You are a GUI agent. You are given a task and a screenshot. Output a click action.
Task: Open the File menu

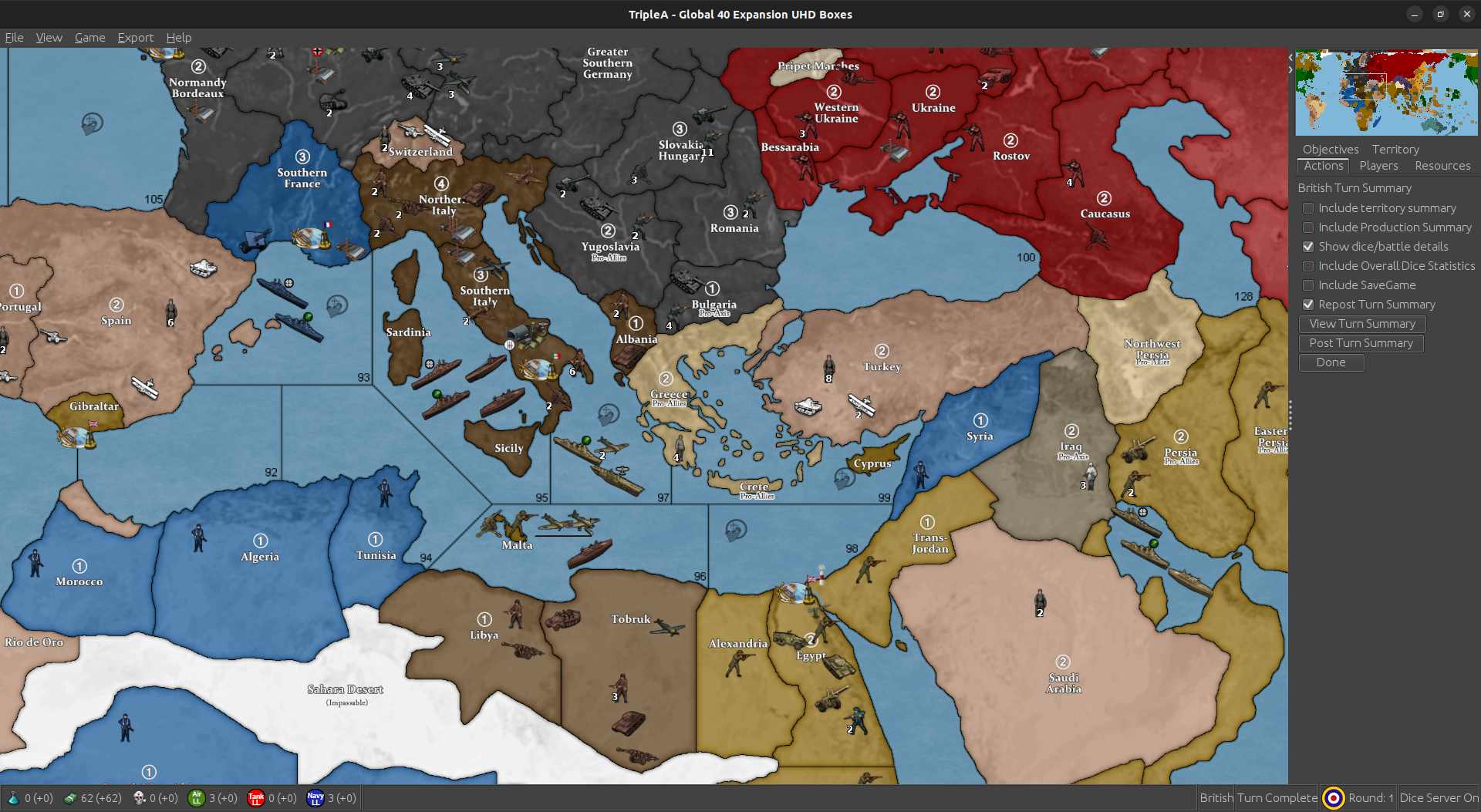pyautogui.click(x=14, y=38)
